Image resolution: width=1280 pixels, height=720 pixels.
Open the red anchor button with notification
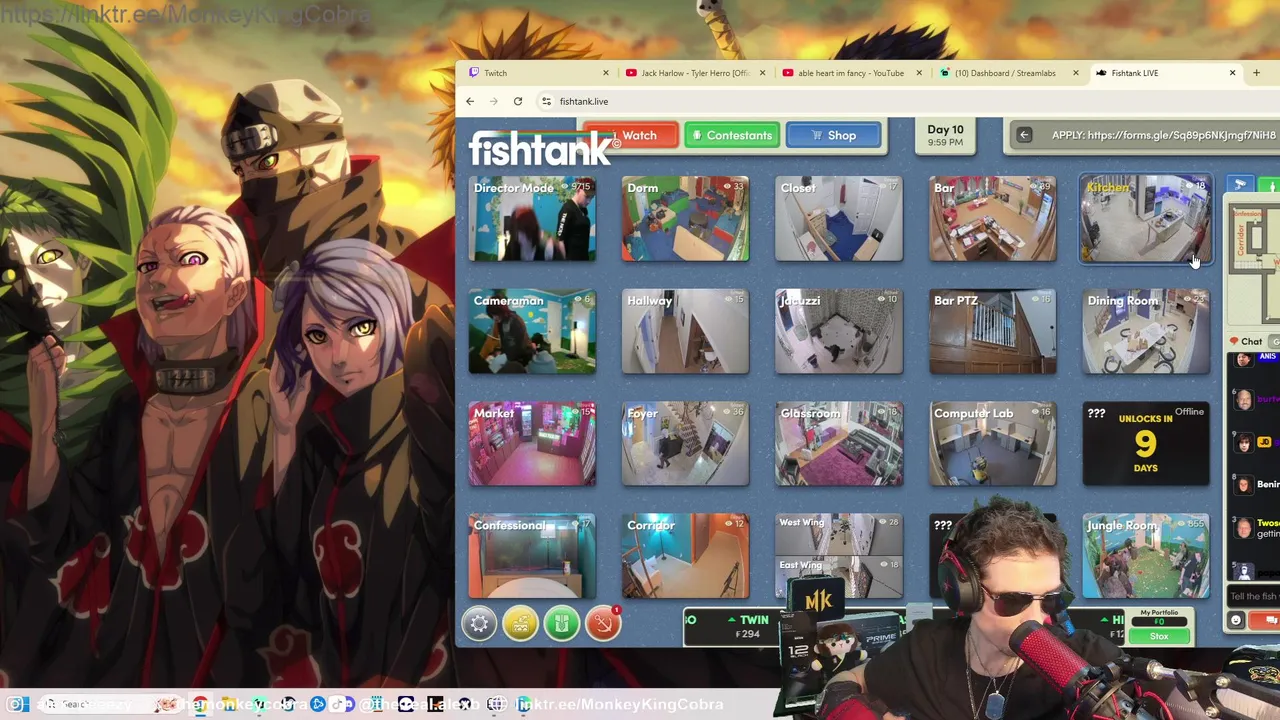pyautogui.click(x=603, y=624)
